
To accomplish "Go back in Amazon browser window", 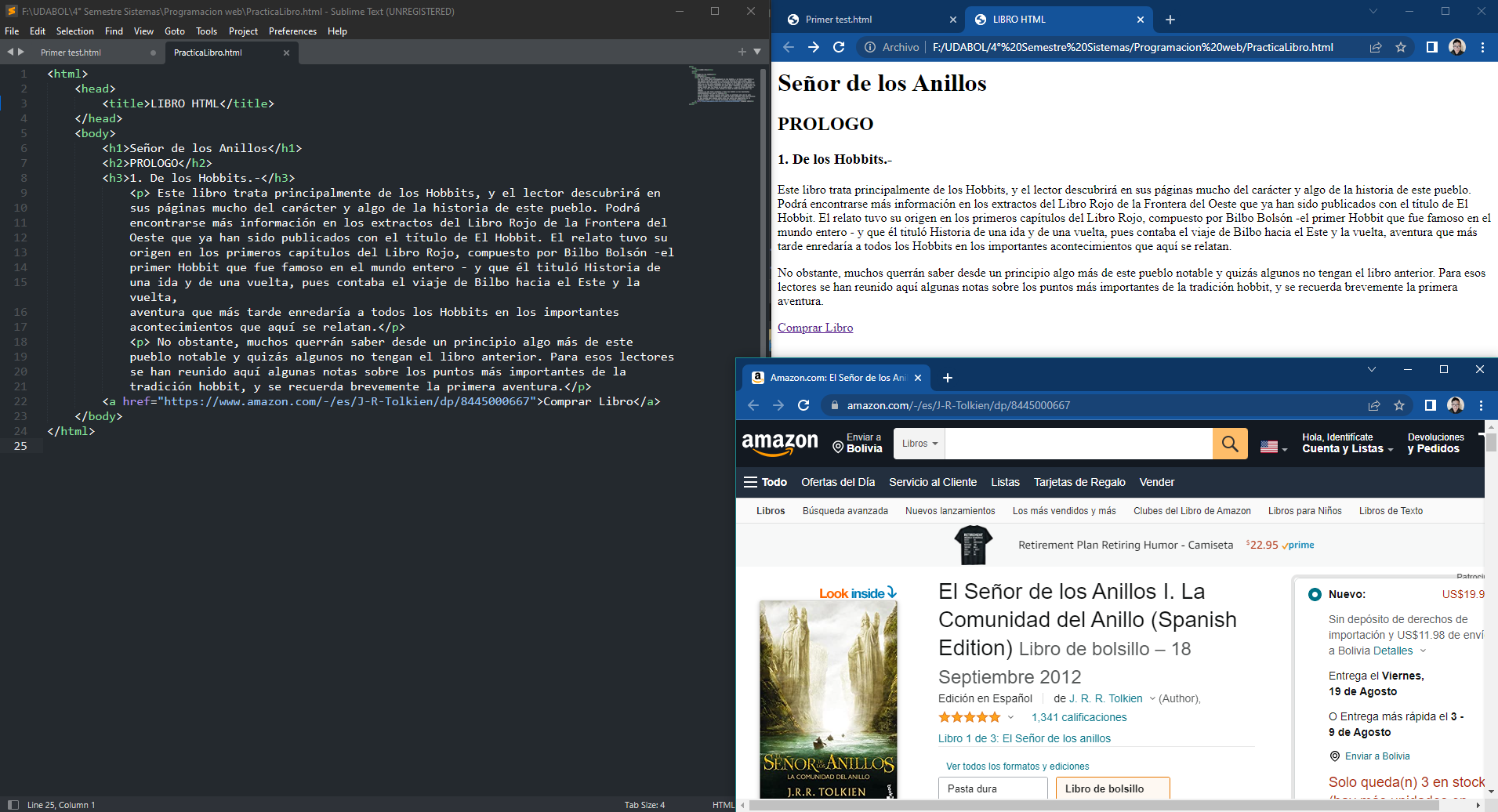I will (753, 405).
